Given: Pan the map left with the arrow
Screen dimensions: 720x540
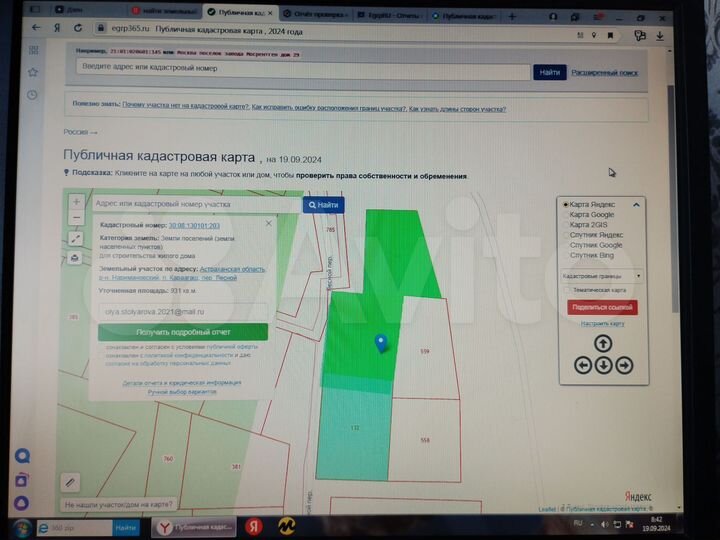Looking at the screenshot, I should 583,366.
